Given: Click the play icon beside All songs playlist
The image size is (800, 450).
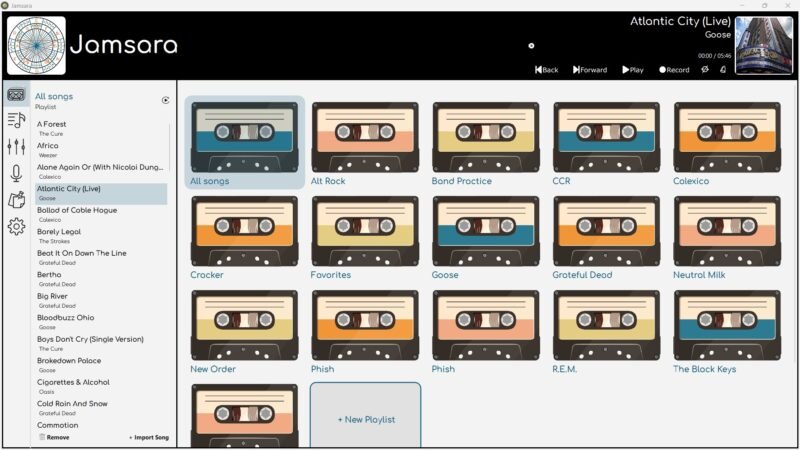Looking at the screenshot, I should (x=165, y=100).
